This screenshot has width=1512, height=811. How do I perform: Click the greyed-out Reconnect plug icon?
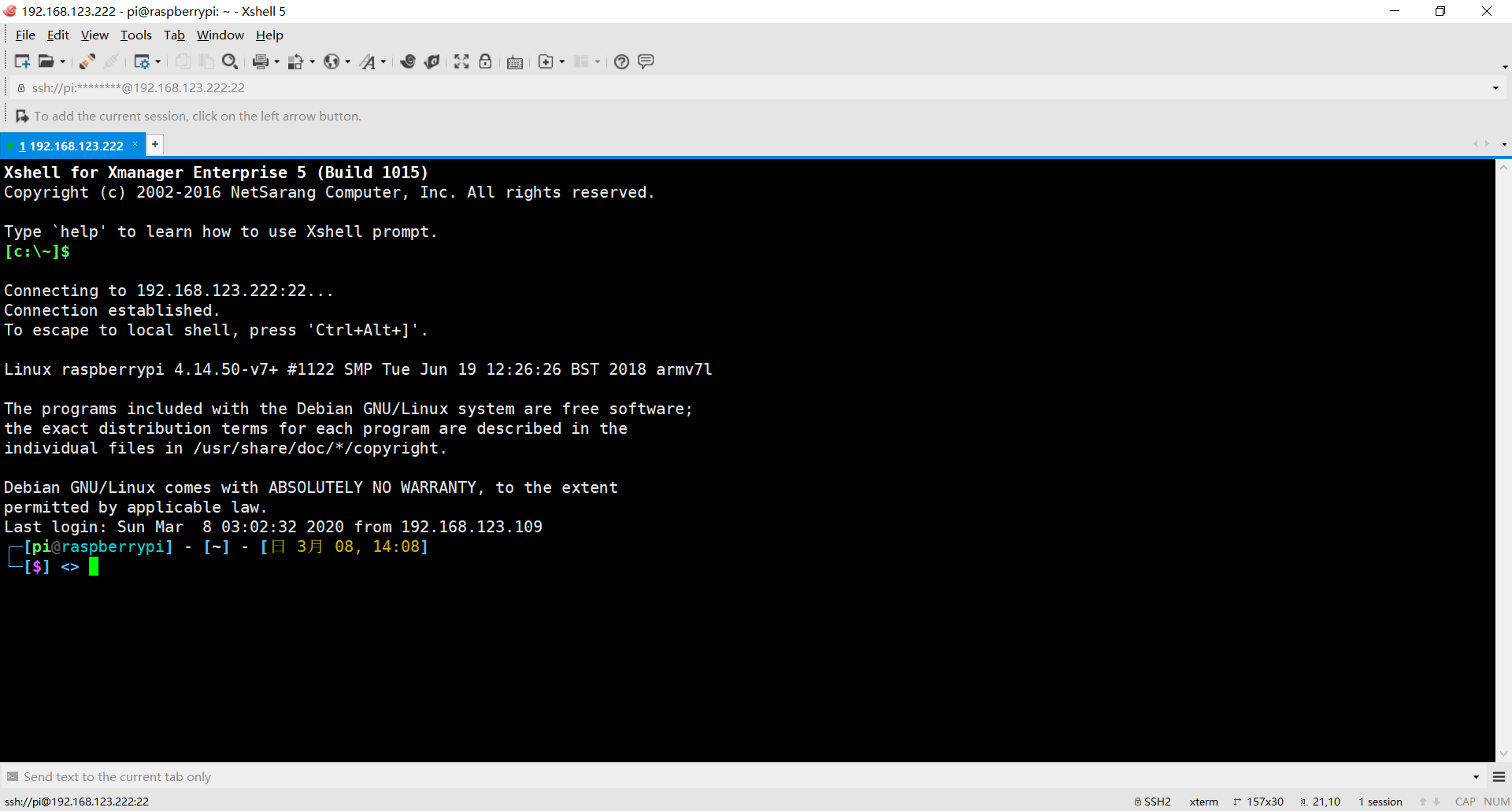112,61
